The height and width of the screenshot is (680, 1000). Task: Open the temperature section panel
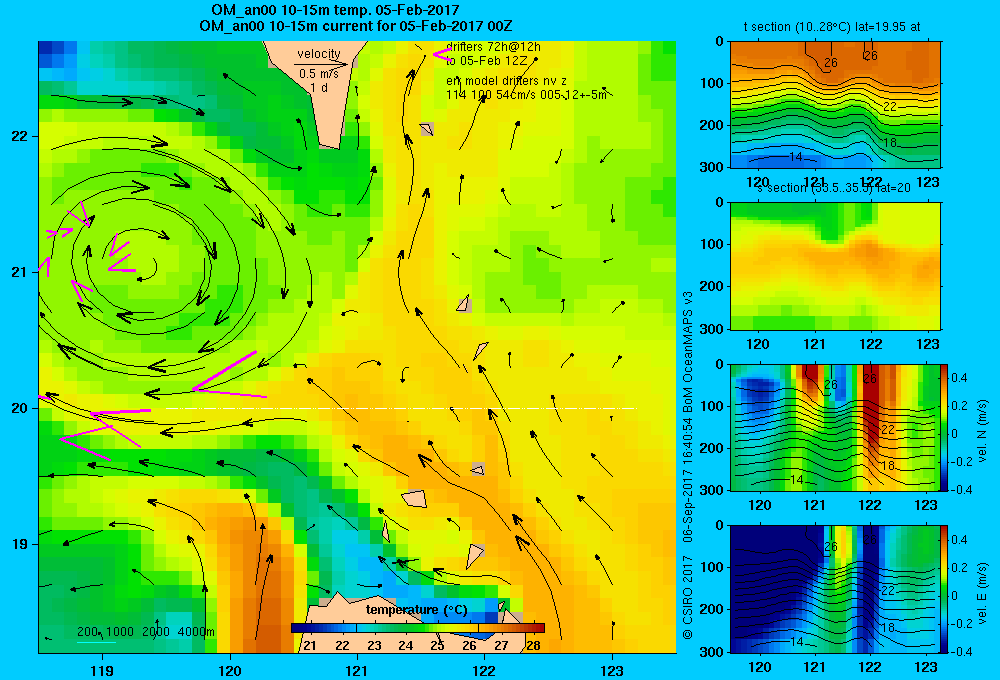(835, 105)
